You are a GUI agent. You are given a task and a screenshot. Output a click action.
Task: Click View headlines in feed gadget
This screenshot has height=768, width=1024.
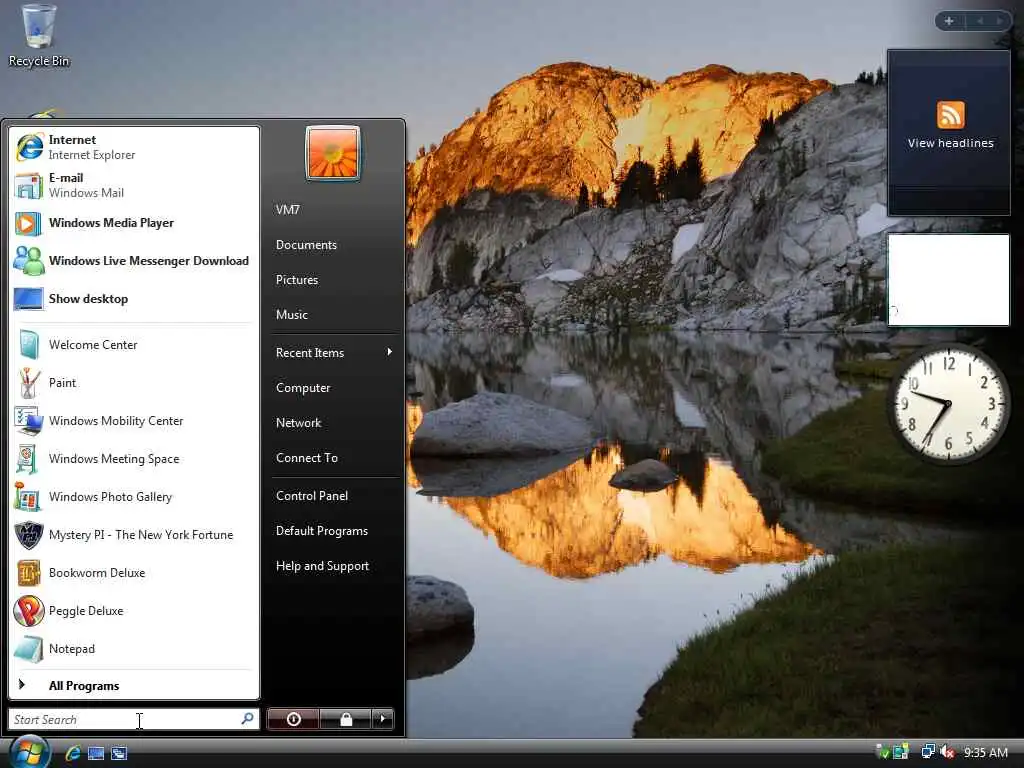[x=950, y=143]
